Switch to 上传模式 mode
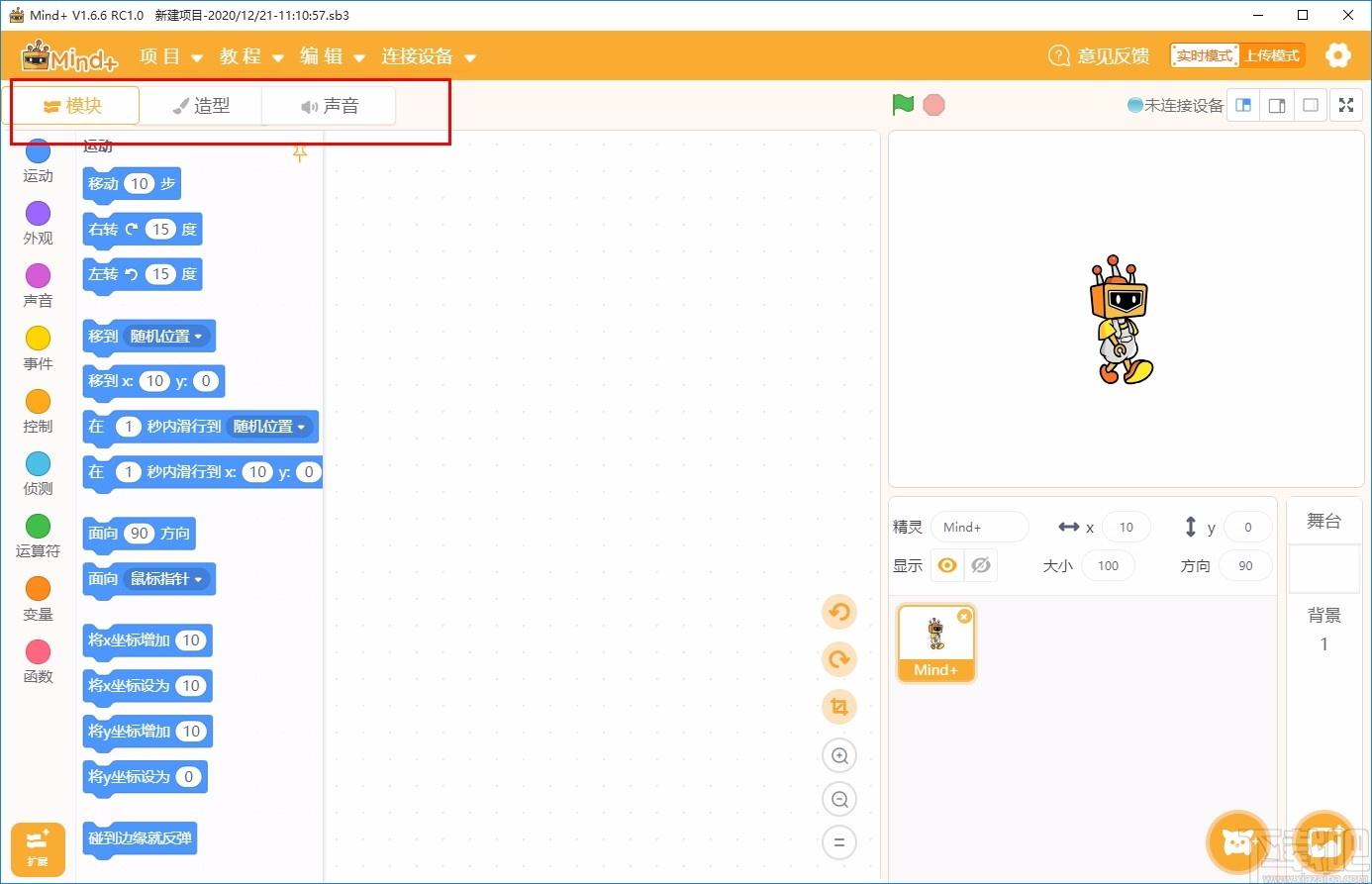 1271,55
